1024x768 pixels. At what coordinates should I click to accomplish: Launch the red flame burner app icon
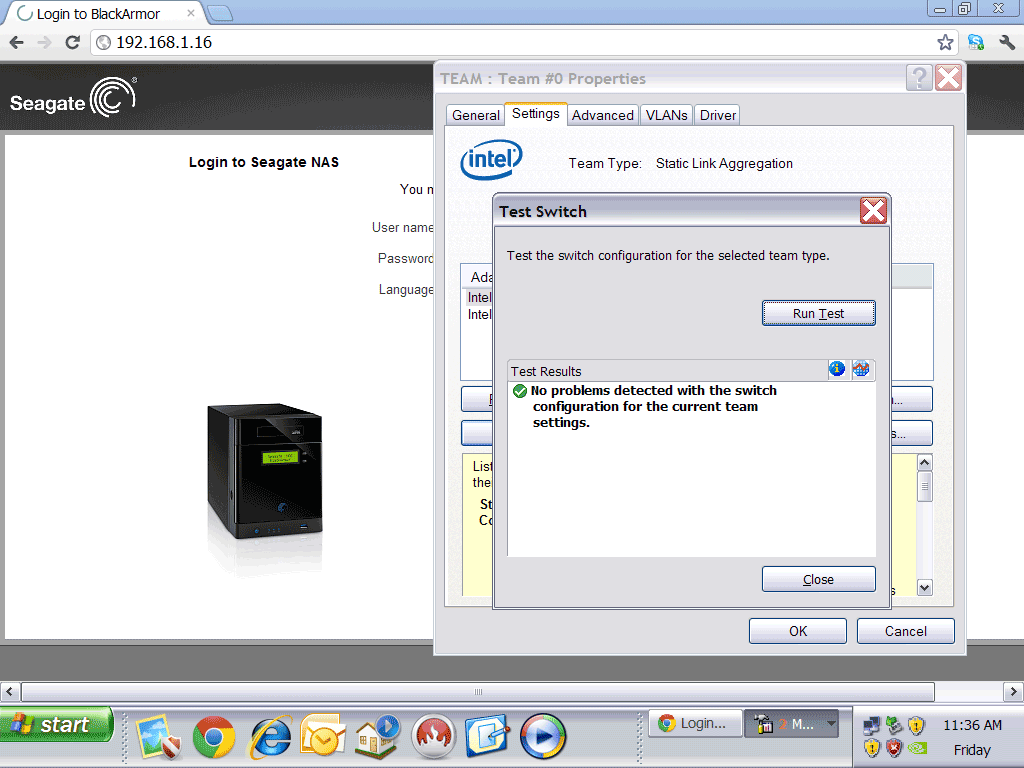pos(433,737)
